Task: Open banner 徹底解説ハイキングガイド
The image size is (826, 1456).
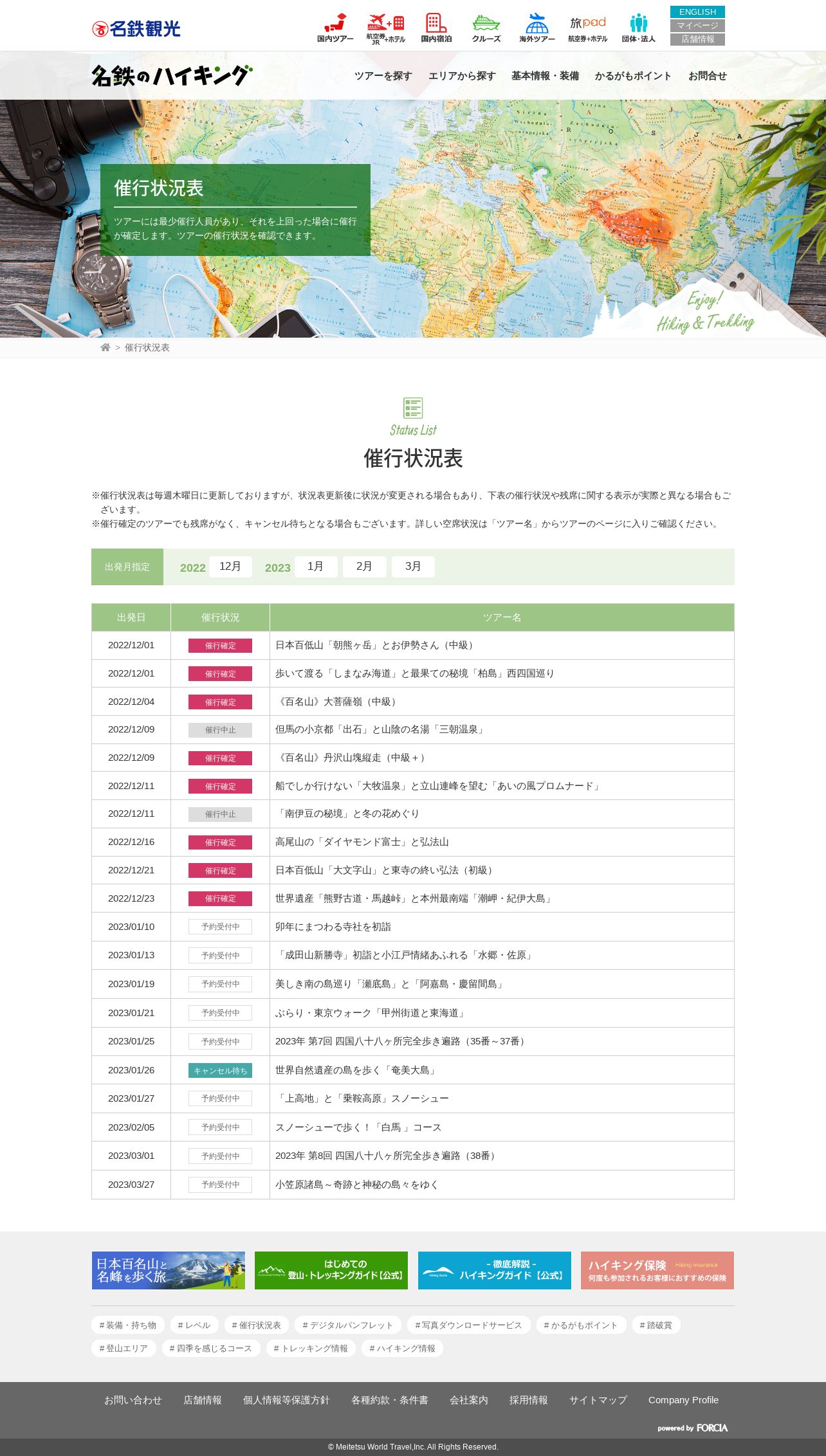Action: tap(495, 1270)
